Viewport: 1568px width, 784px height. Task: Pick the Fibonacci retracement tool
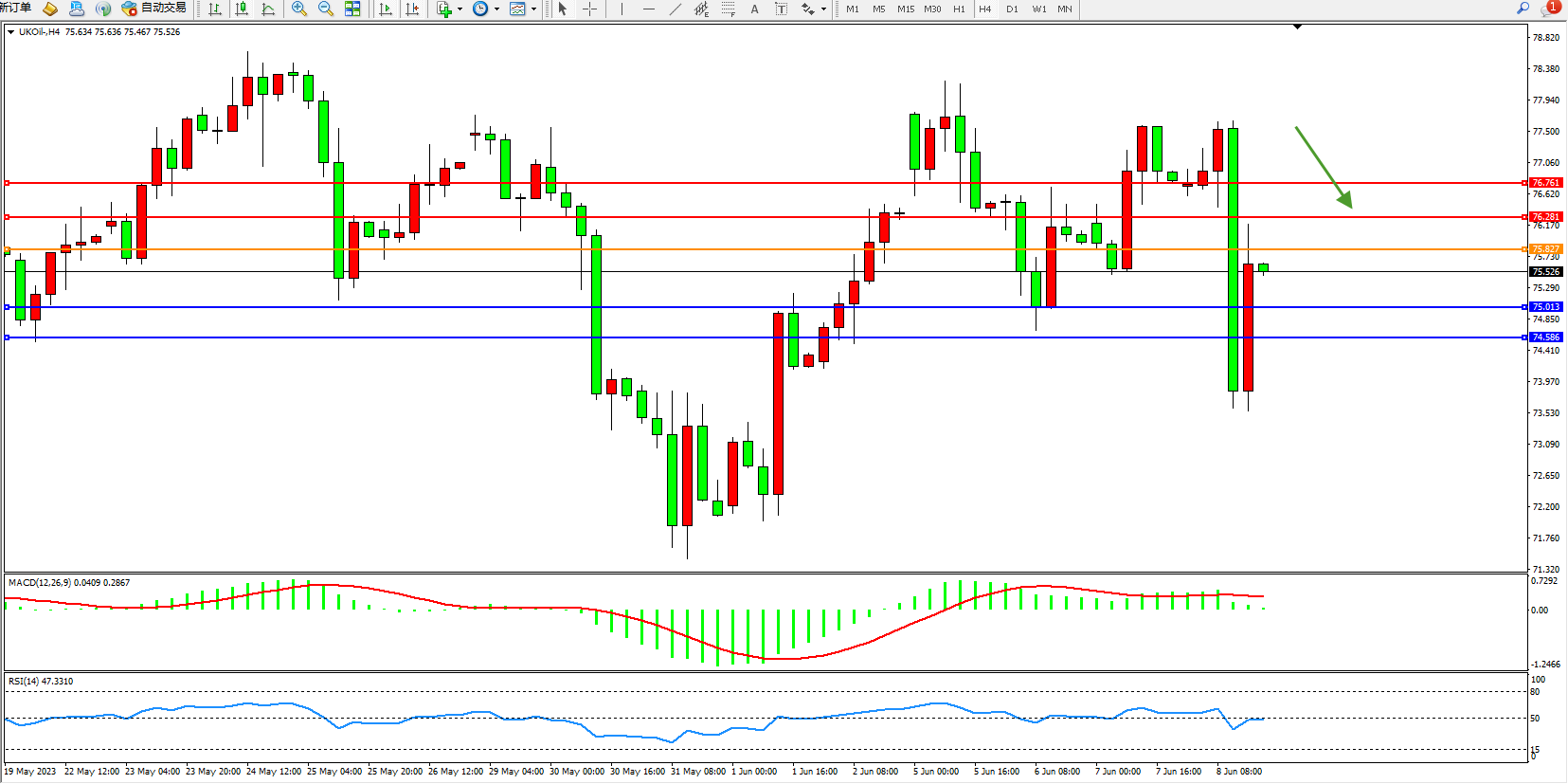(x=728, y=9)
